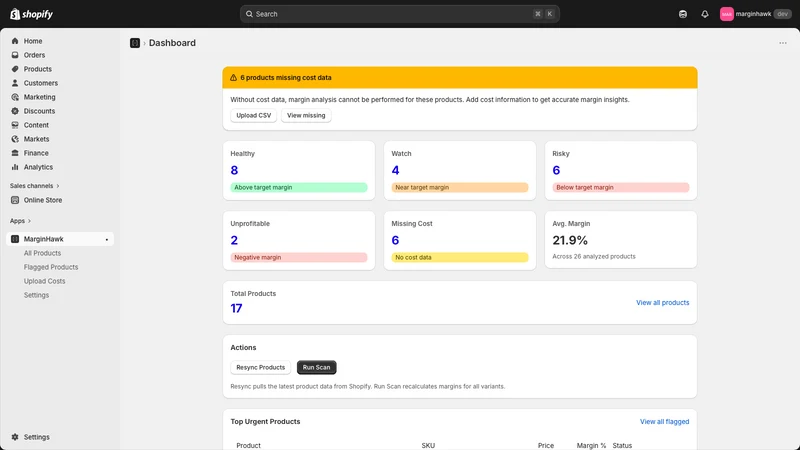Click the Missing Cost card
Image resolution: width=800 pixels, height=450 pixels.
coord(460,240)
